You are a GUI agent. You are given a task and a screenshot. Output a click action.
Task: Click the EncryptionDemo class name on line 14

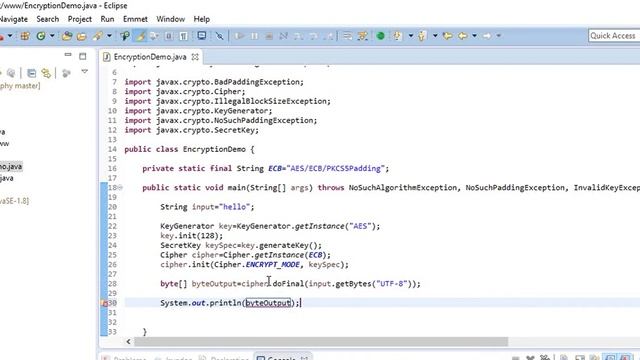[x=214, y=149]
